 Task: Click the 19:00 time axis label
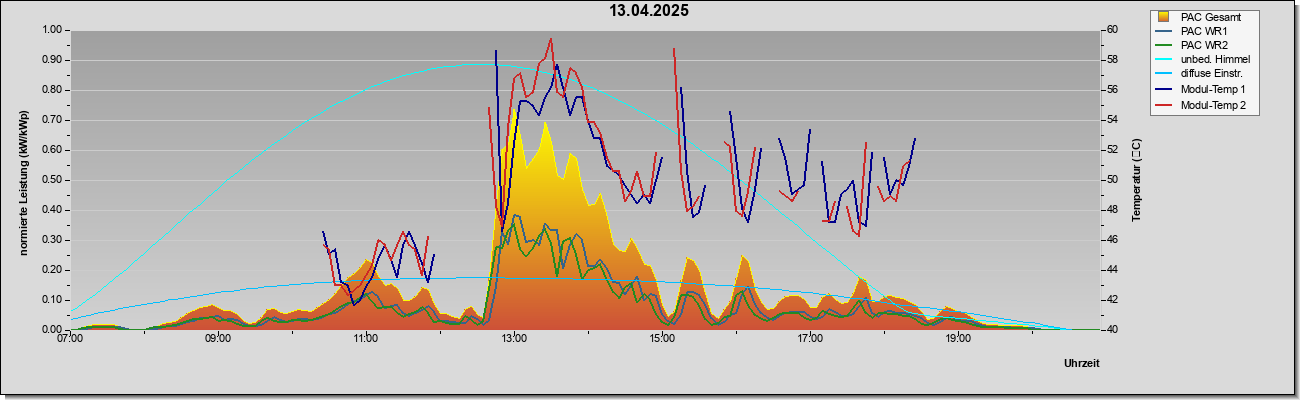[x=958, y=339]
